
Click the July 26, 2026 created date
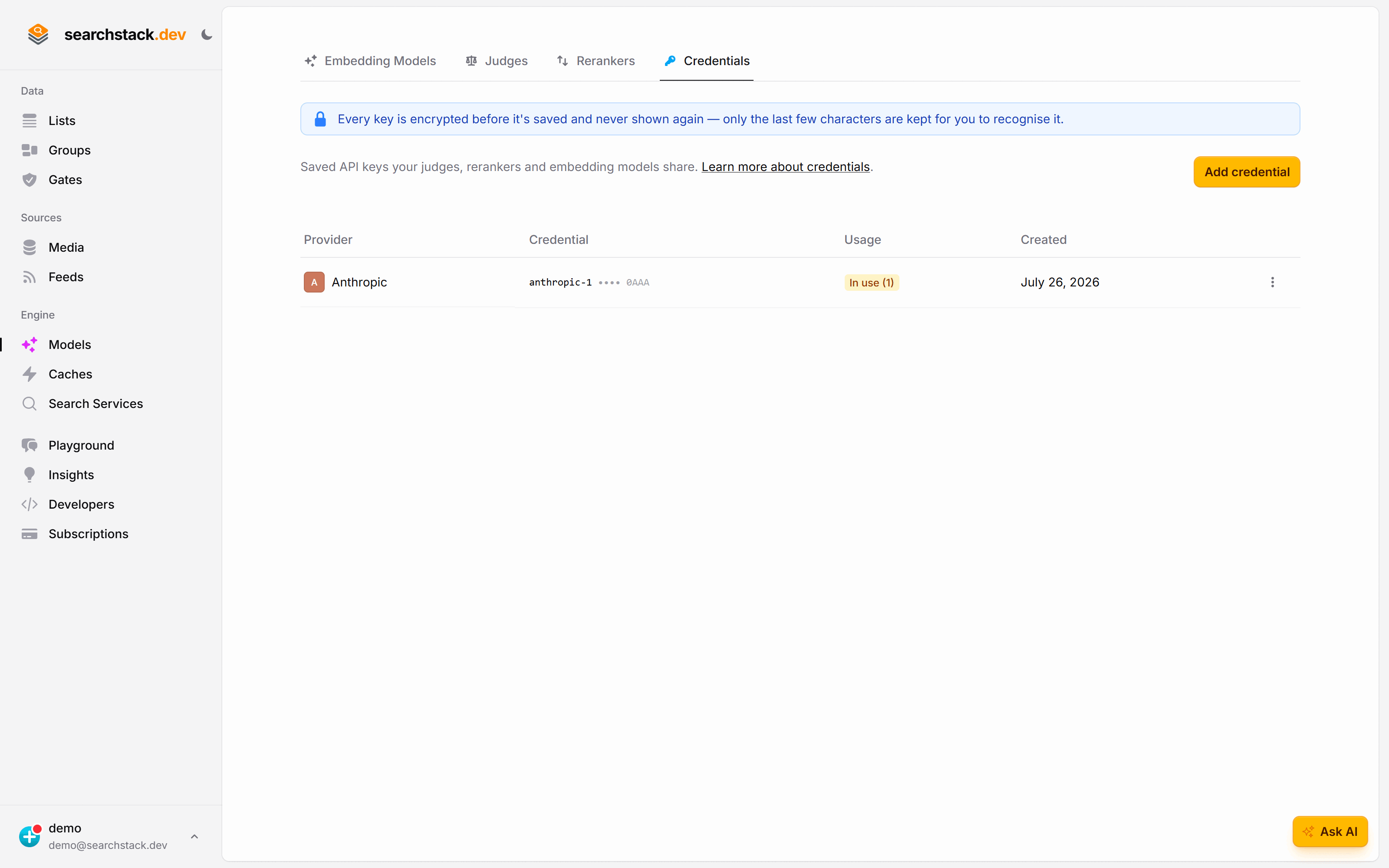(x=1060, y=283)
